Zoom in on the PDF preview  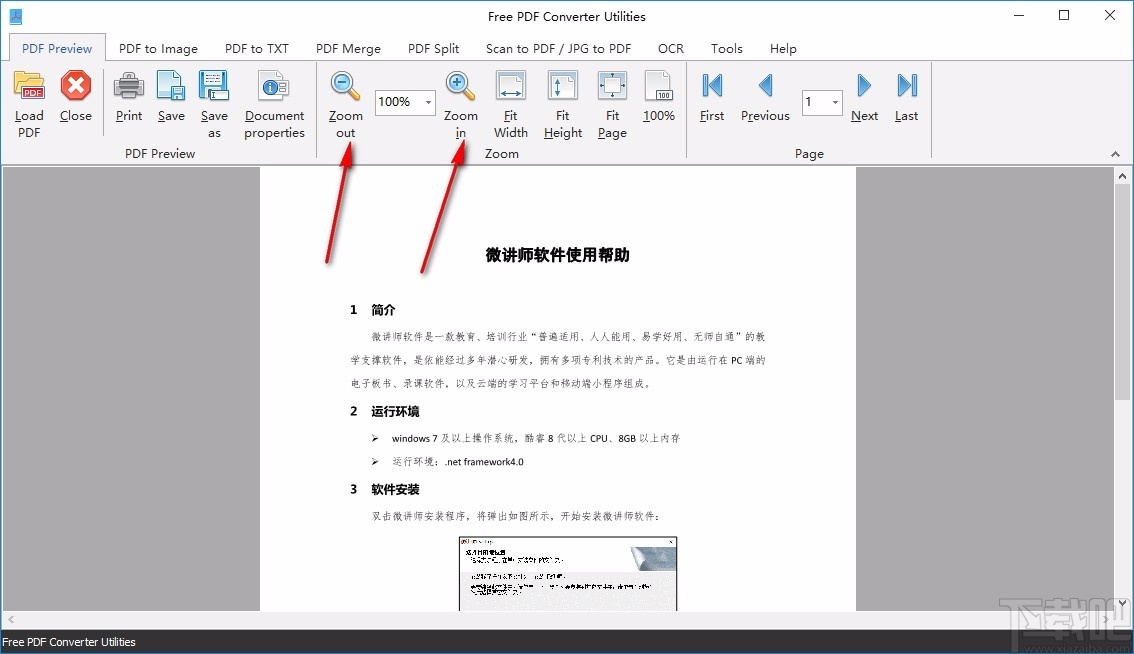(x=460, y=100)
